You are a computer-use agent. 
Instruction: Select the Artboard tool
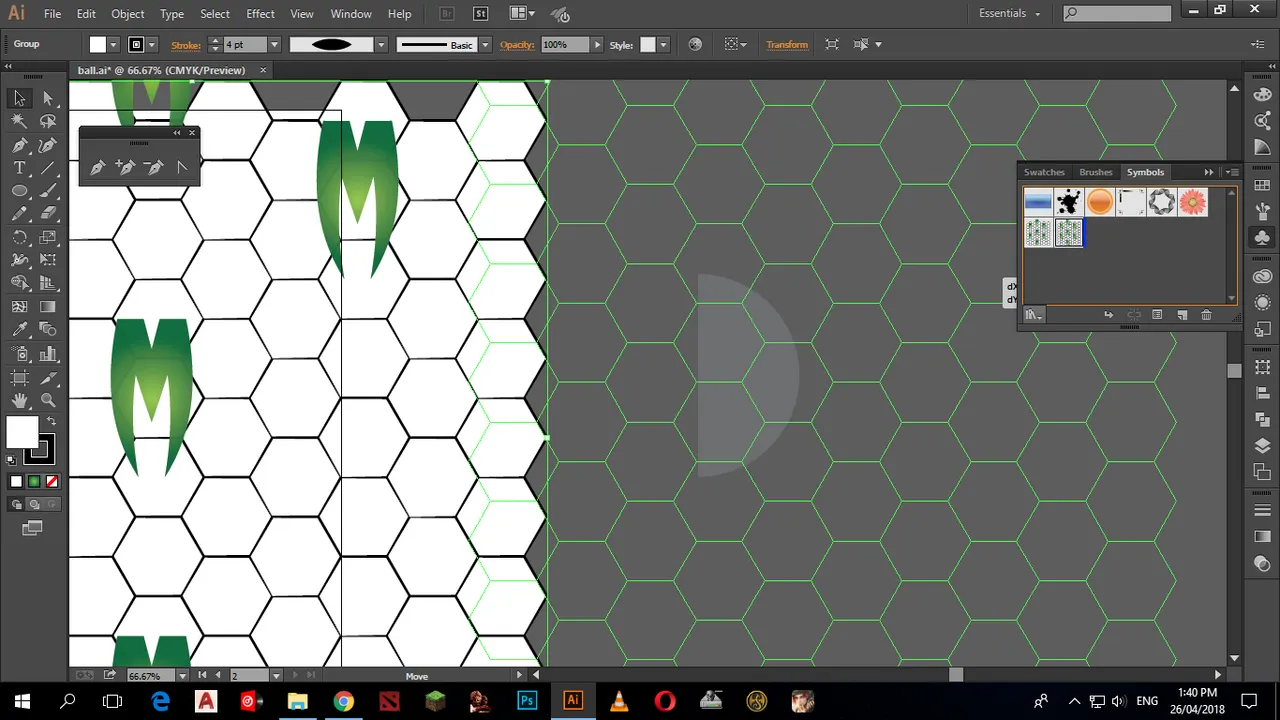[x=19, y=377]
